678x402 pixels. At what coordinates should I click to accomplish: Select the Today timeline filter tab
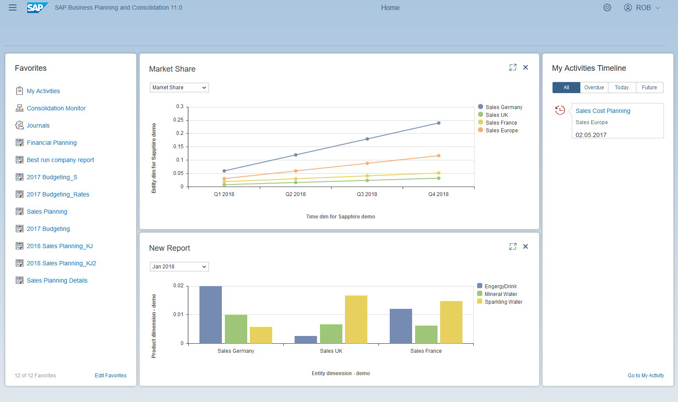click(x=622, y=87)
